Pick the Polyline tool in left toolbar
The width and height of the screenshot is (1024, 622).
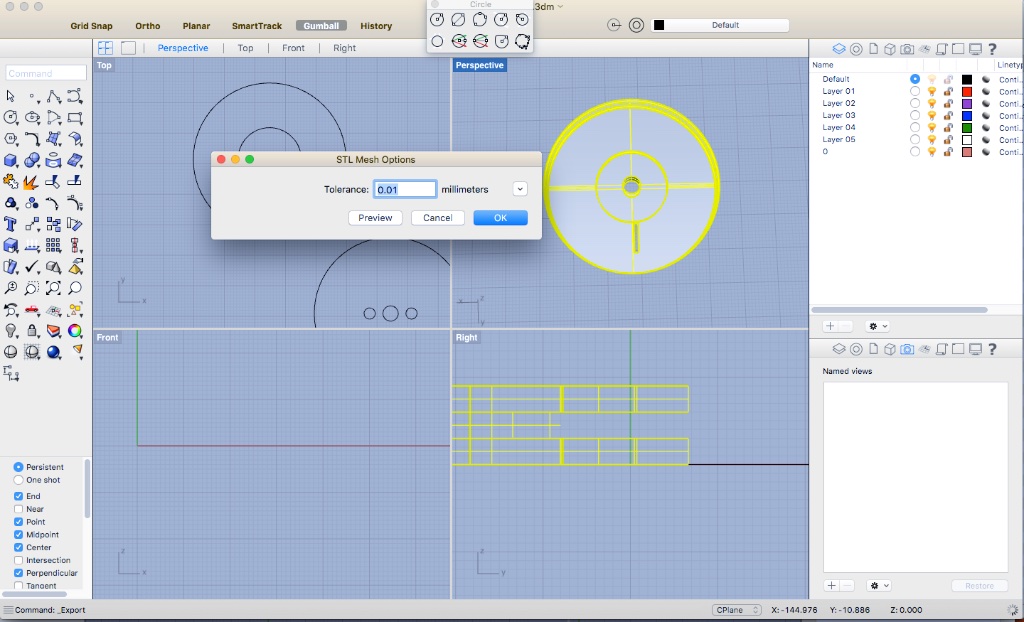pyautogui.click(x=54, y=96)
